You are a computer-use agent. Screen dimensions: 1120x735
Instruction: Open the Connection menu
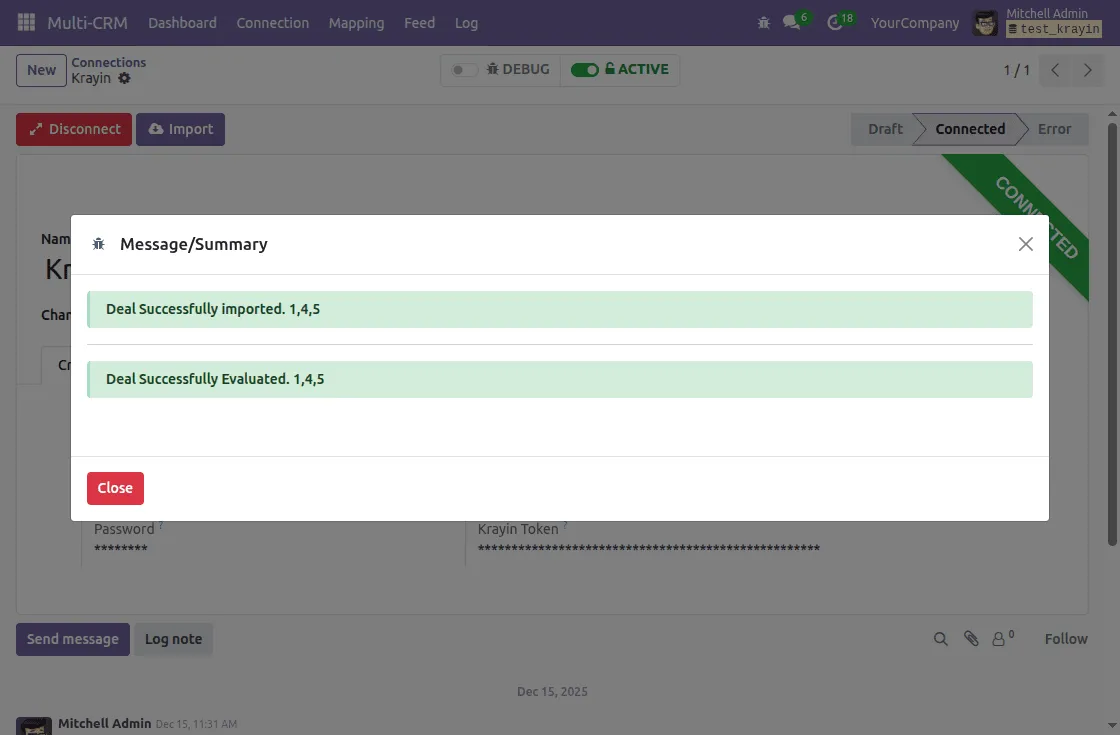[x=273, y=23]
